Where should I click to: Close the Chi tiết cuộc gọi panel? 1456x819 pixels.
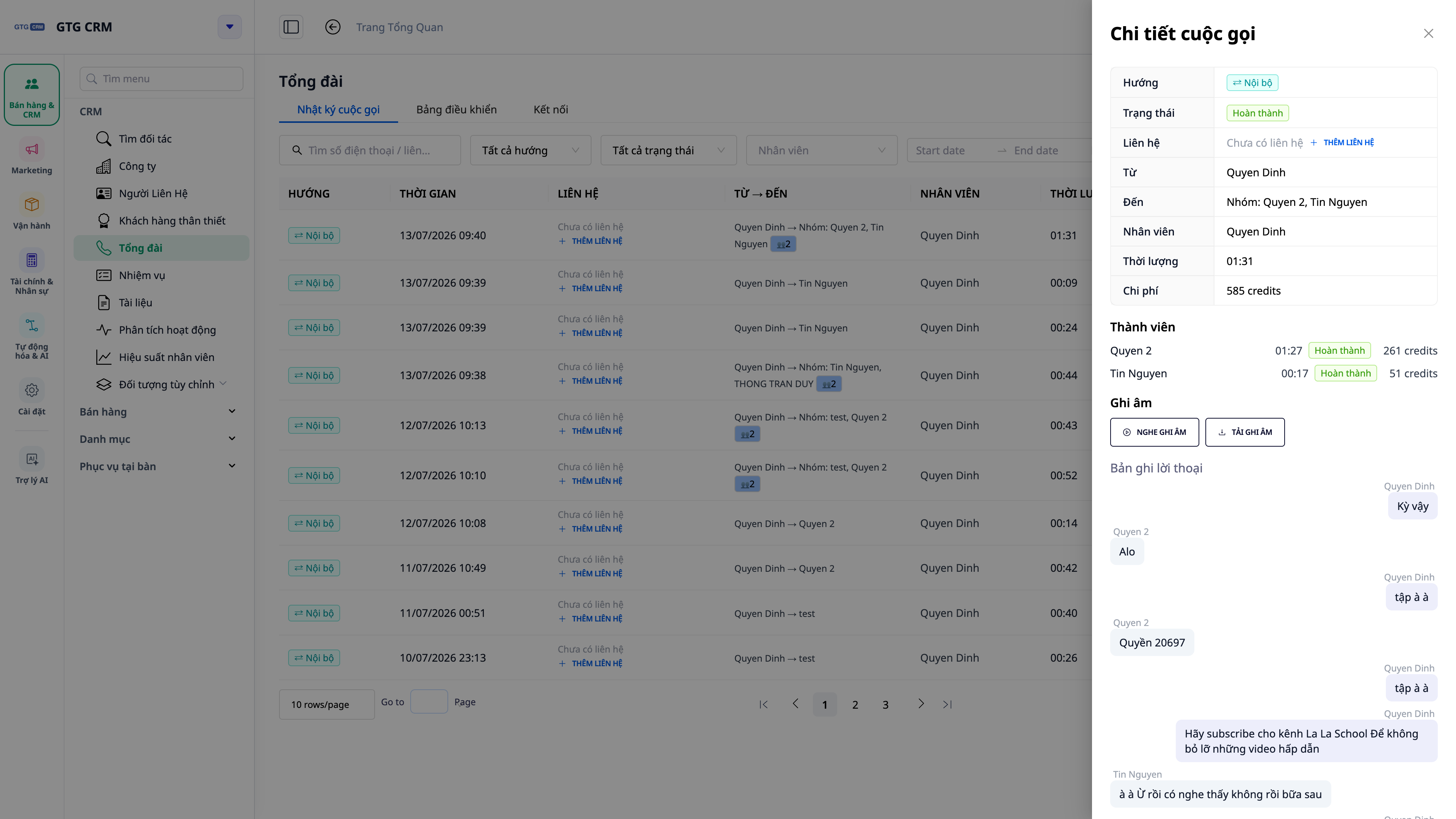[1428, 33]
